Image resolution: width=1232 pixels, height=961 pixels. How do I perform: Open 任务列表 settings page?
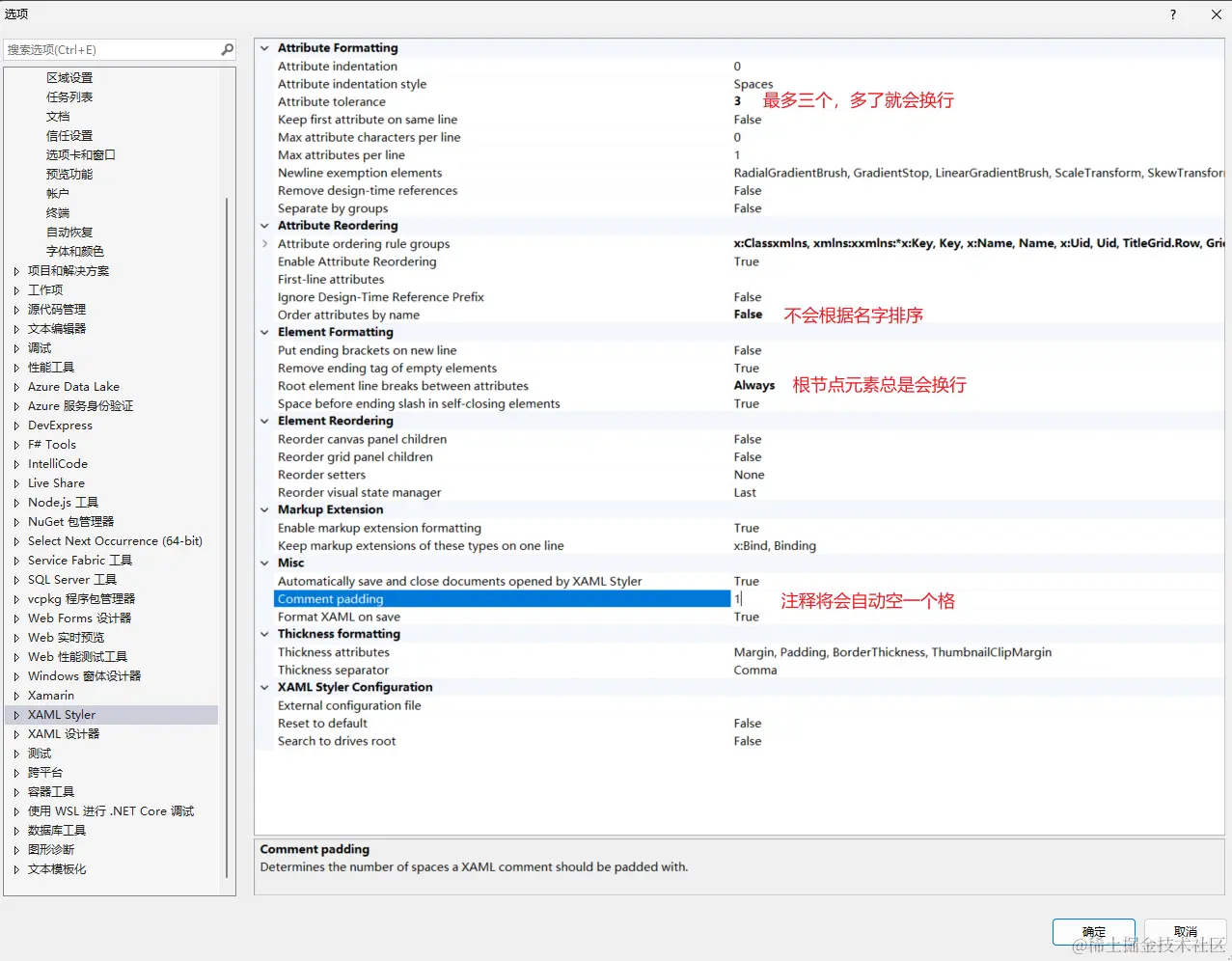(69, 97)
